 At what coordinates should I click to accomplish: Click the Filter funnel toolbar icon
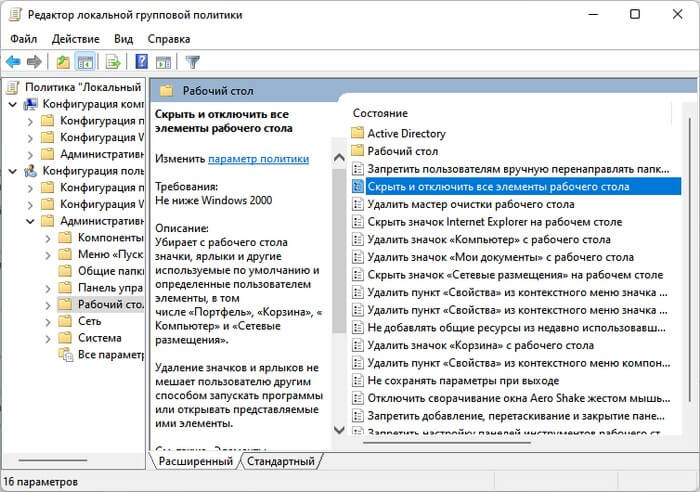click(x=192, y=62)
